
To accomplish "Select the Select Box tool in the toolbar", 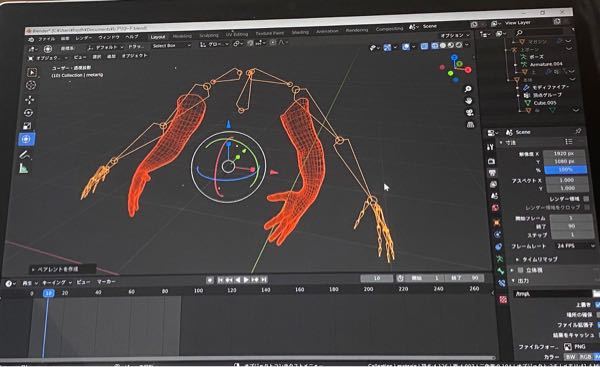I will [33, 72].
